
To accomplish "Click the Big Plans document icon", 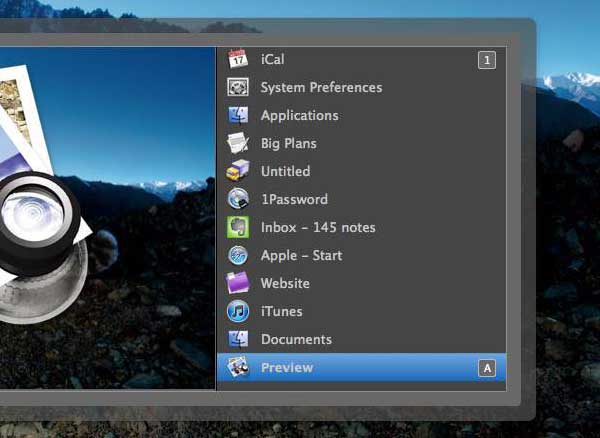I will click(238, 143).
